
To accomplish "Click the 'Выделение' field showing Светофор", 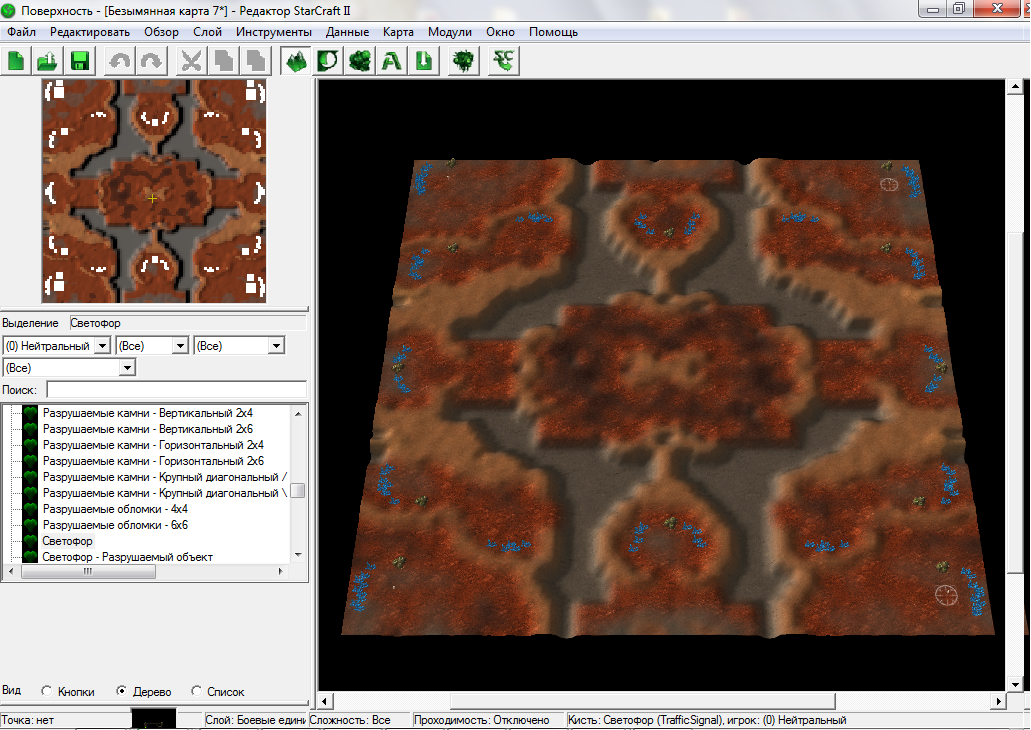I will (x=187, y=323).
